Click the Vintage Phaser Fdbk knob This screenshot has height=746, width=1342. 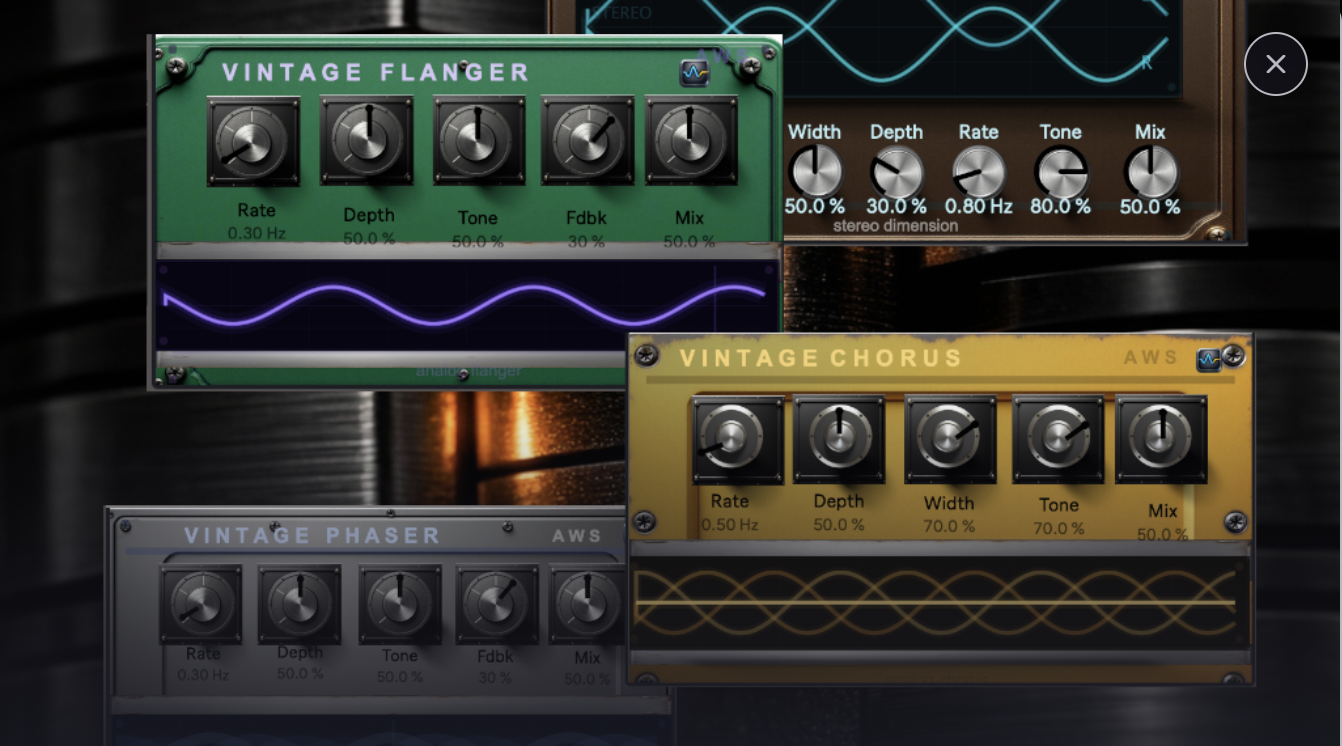496,604
